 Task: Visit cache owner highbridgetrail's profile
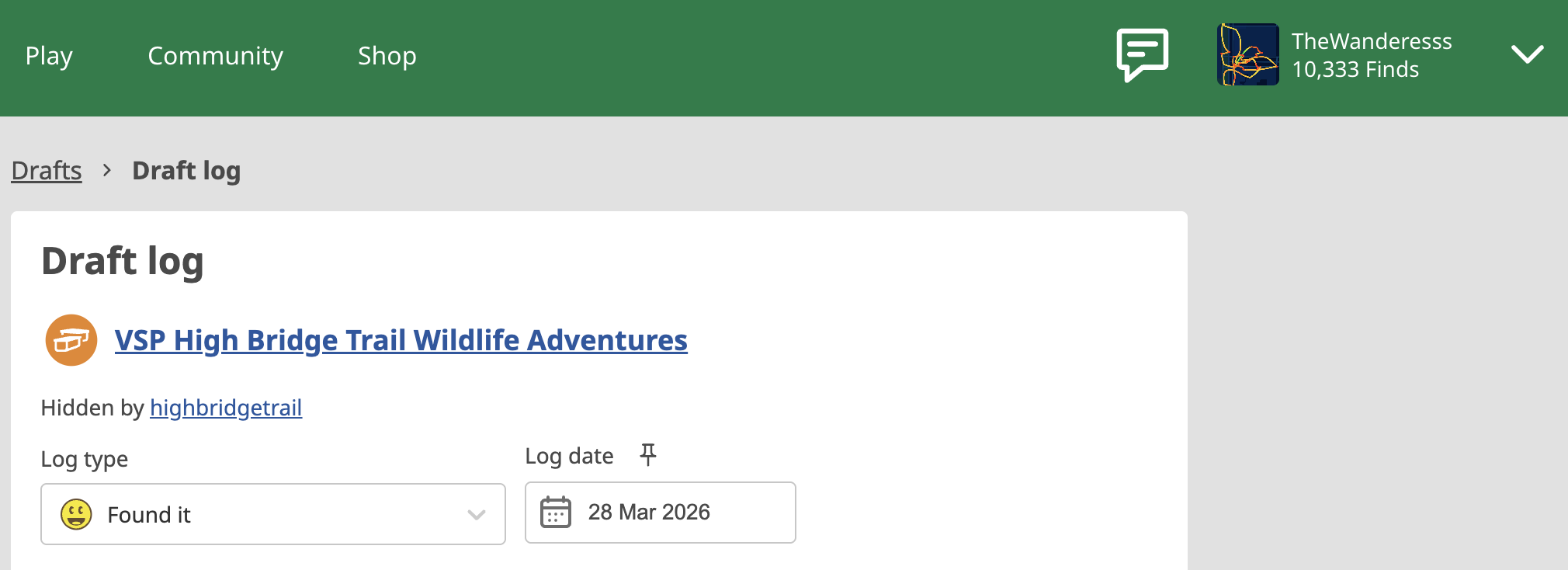coord(226,408)
